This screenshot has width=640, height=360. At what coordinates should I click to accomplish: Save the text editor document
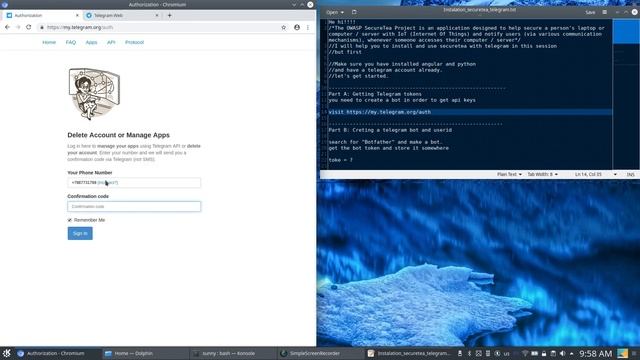pos(590,12)
